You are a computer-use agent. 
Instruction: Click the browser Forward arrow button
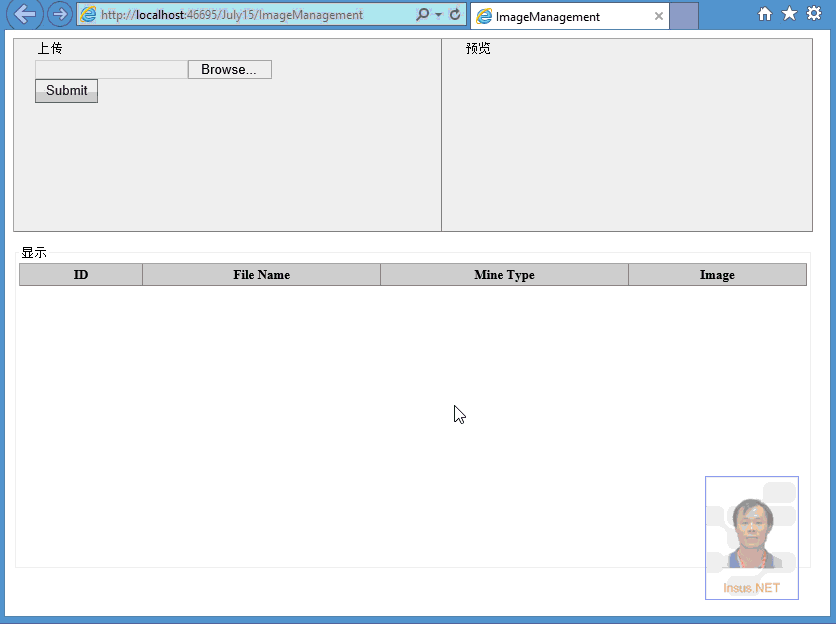pos(59,15)
